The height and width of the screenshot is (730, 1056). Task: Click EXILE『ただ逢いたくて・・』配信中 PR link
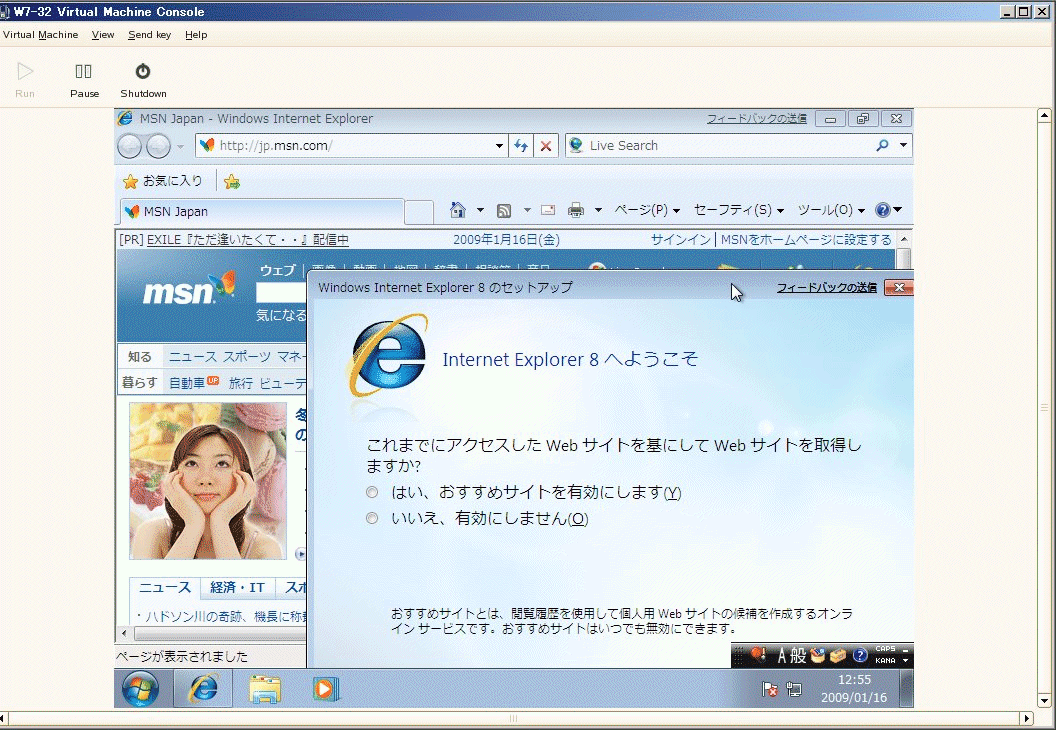click(x=248, y=240)
